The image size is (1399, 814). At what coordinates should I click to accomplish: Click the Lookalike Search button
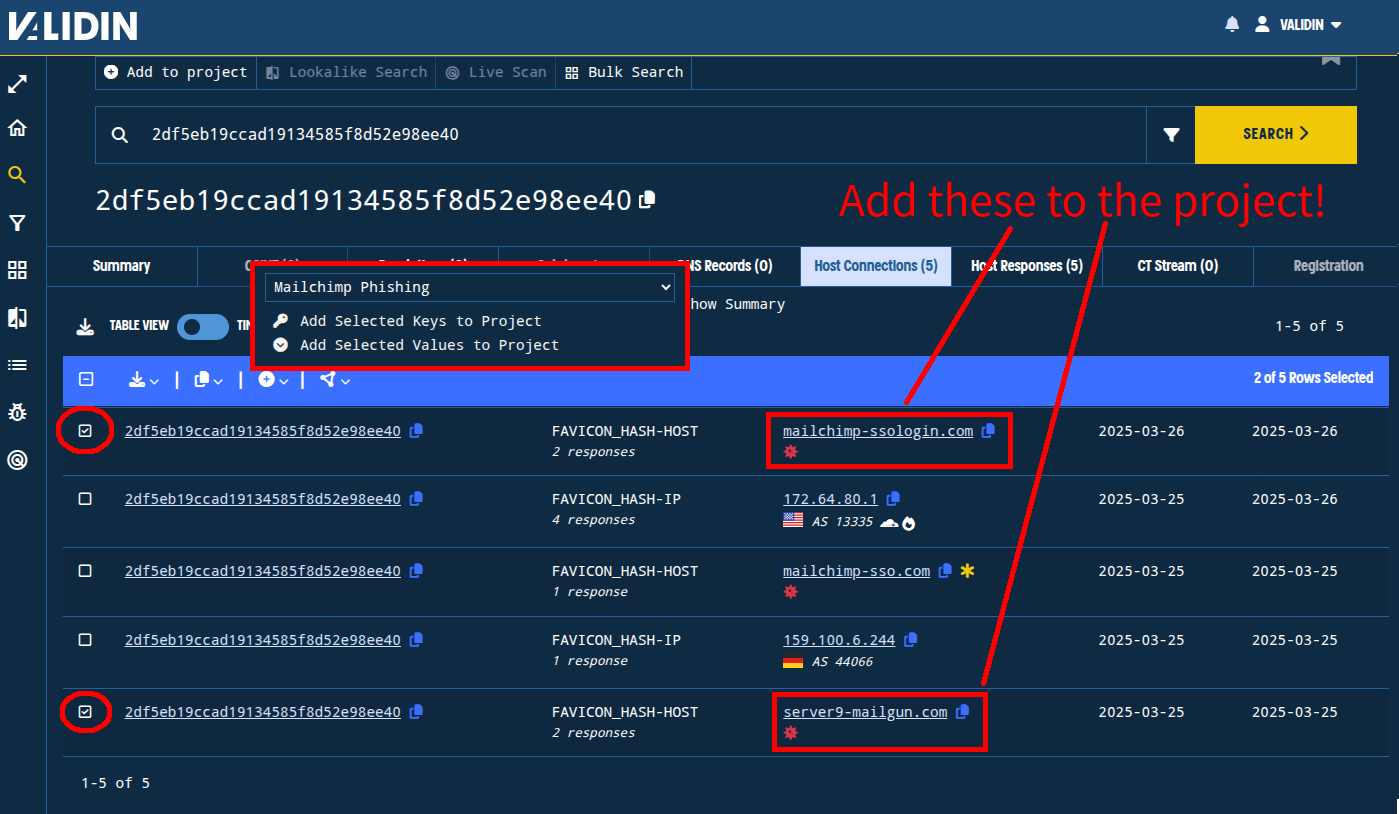tap(346, 72)
